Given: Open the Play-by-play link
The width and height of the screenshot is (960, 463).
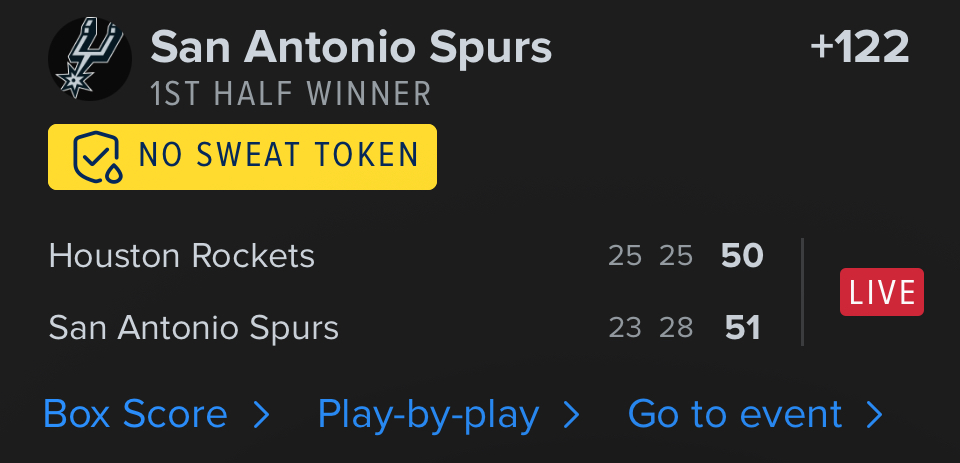Looking at the screenshot, I should 428,415.
